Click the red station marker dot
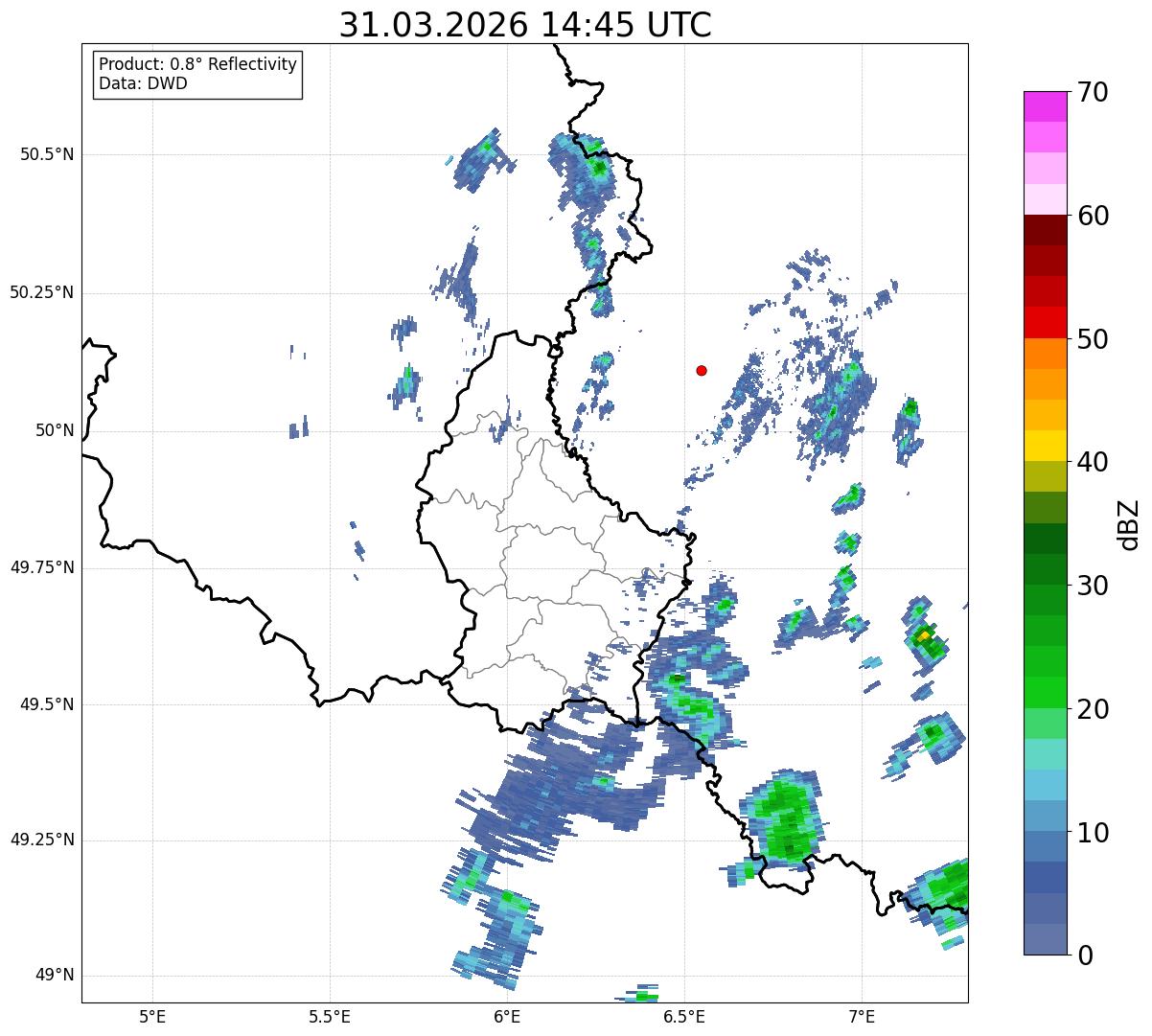 (x=702, y=370)
